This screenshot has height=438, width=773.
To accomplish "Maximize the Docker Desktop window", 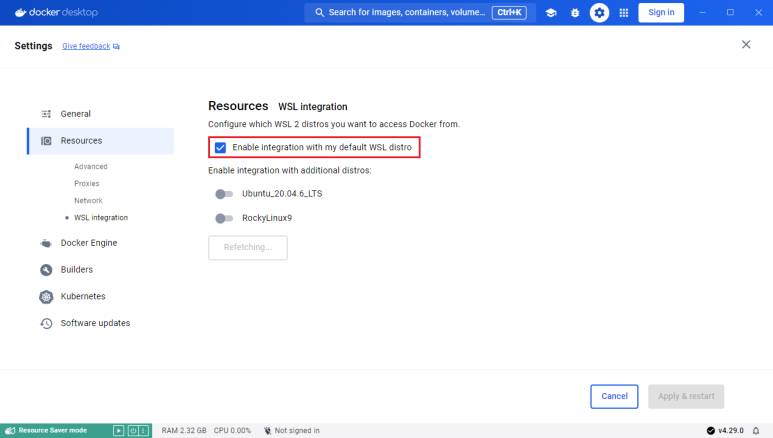I will [730, 12].
